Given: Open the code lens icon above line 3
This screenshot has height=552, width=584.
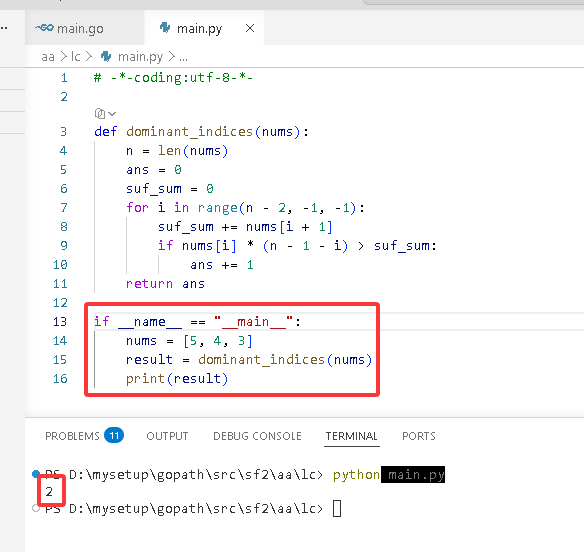Looking at the screenshot, I should [99, 113].
